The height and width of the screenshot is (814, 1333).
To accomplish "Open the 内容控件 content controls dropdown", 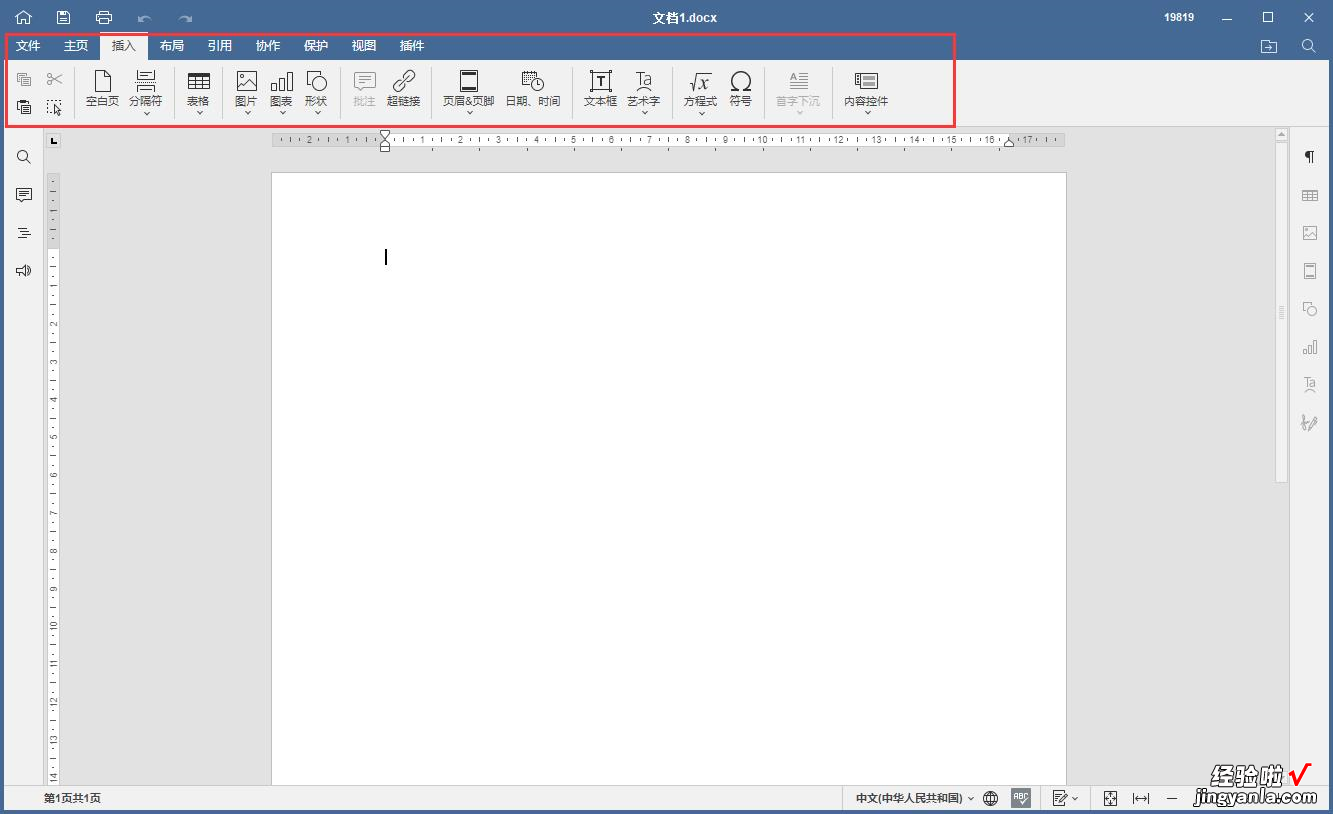I will 866,93.
